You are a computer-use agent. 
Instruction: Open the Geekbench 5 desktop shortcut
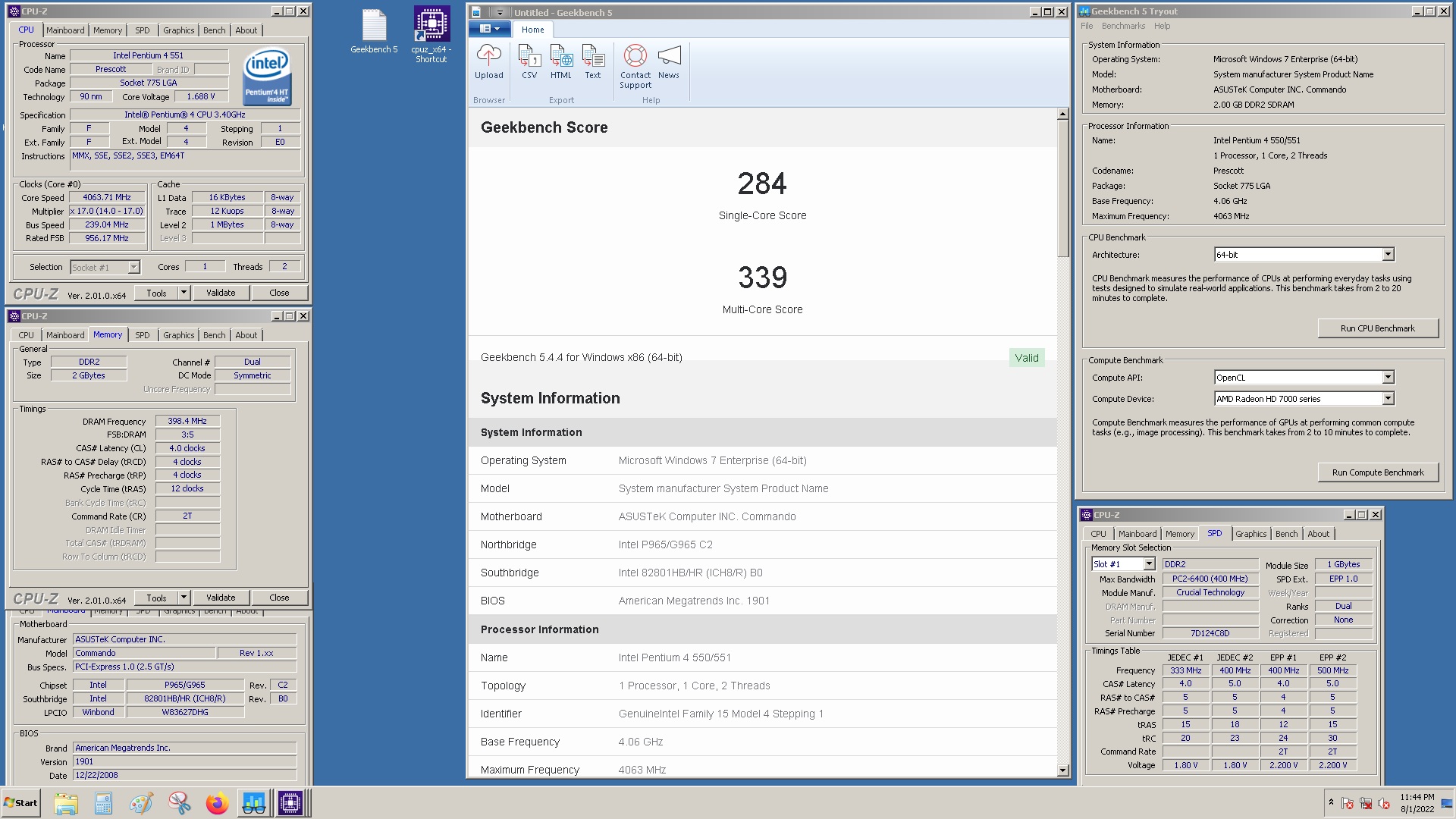pyautogui.click(x=374, y=32)
